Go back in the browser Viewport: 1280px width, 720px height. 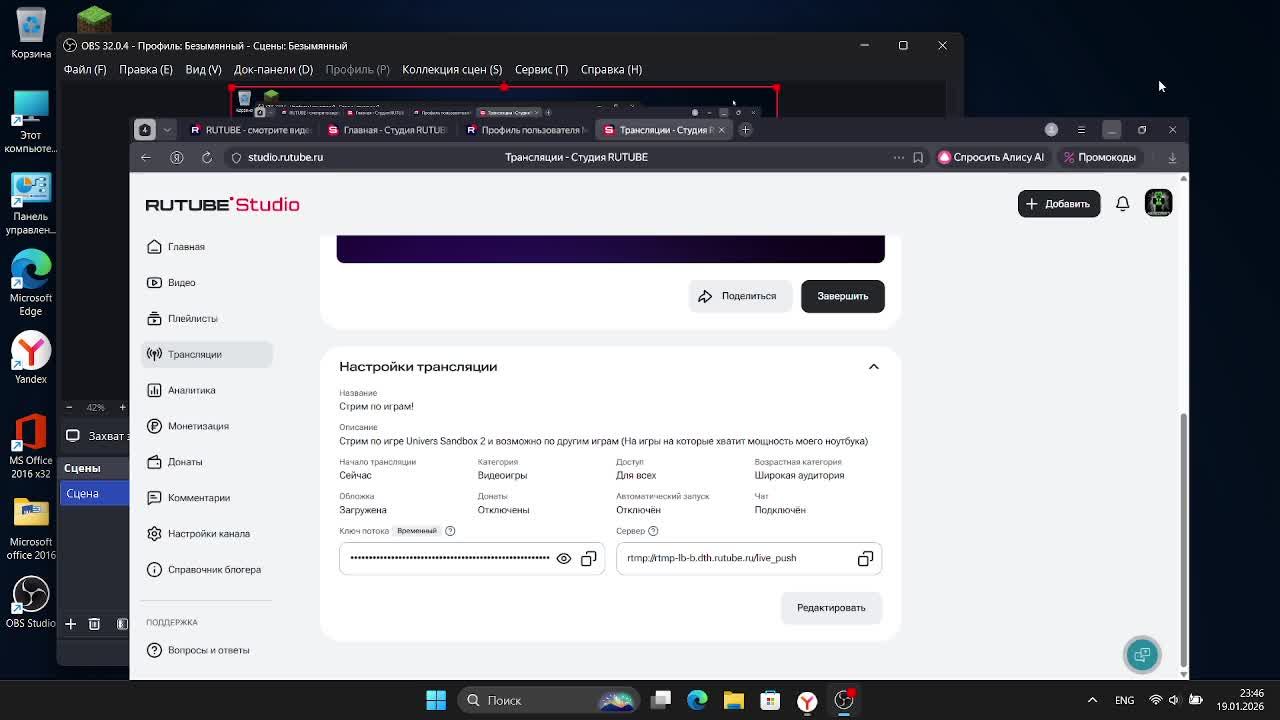pyautogui.click(x=146, y=157)
